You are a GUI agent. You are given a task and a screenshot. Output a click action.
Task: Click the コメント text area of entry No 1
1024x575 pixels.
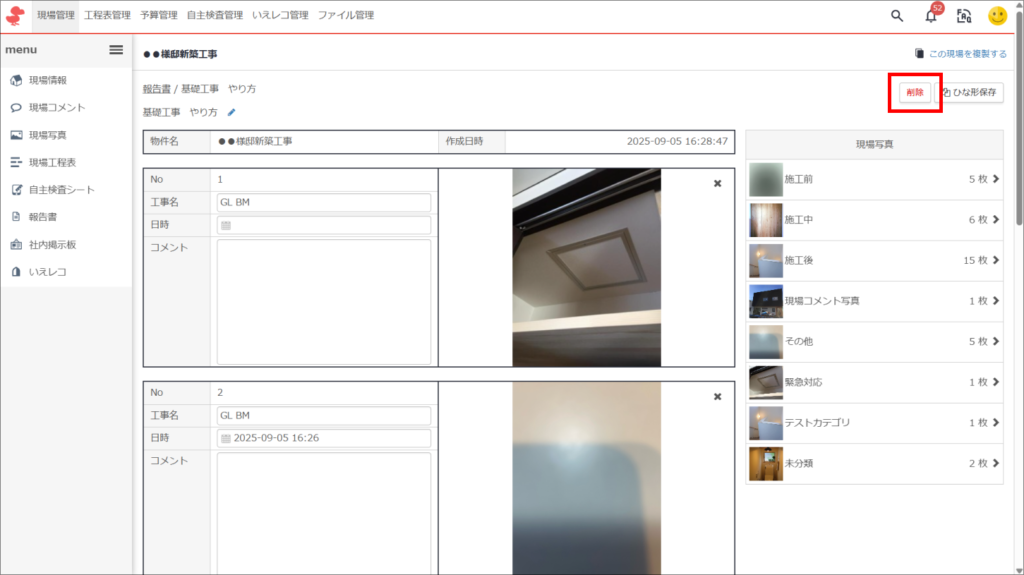click(323, 300)
